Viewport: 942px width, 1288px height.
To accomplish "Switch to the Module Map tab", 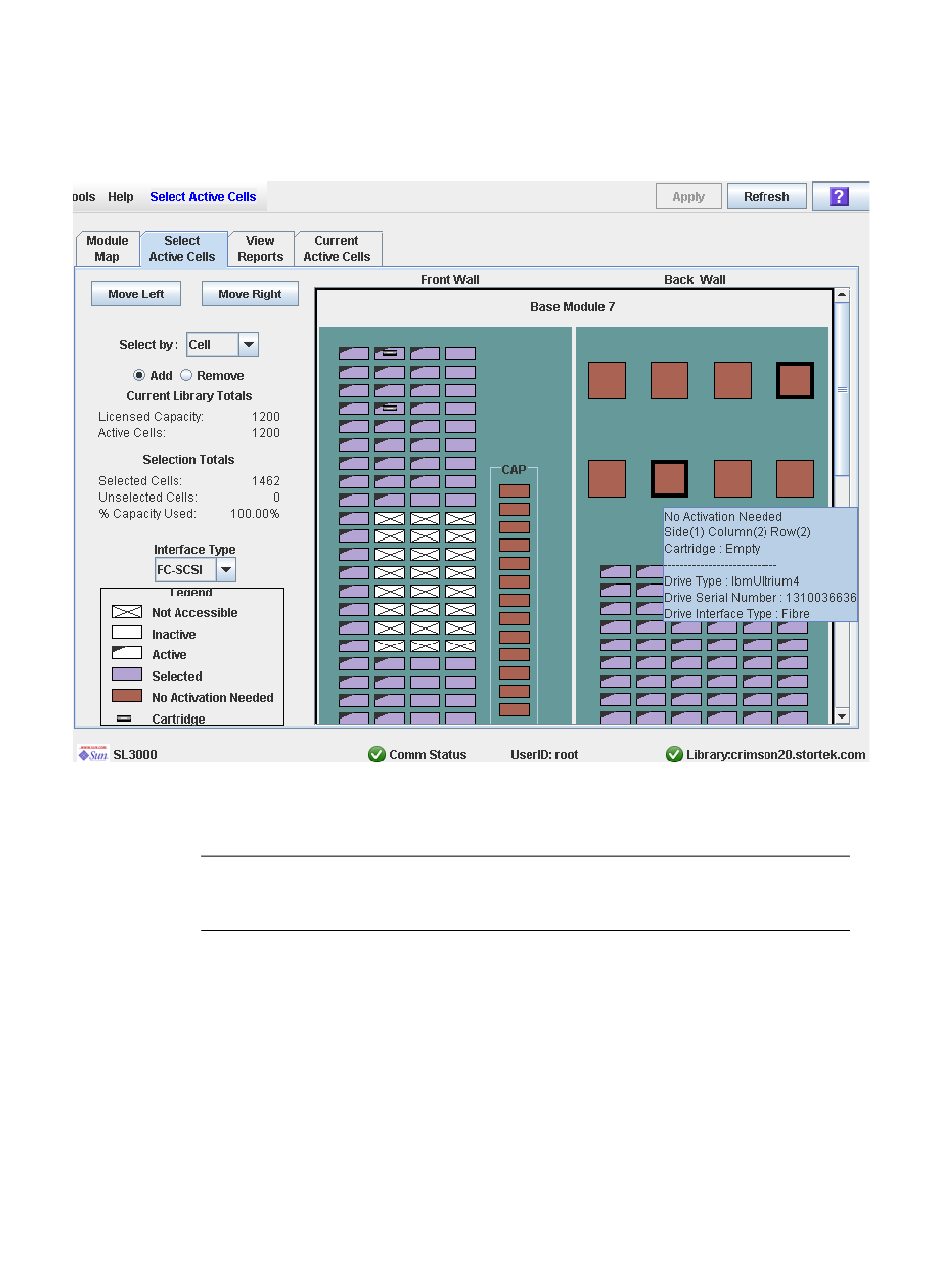I will pos(107,249).
